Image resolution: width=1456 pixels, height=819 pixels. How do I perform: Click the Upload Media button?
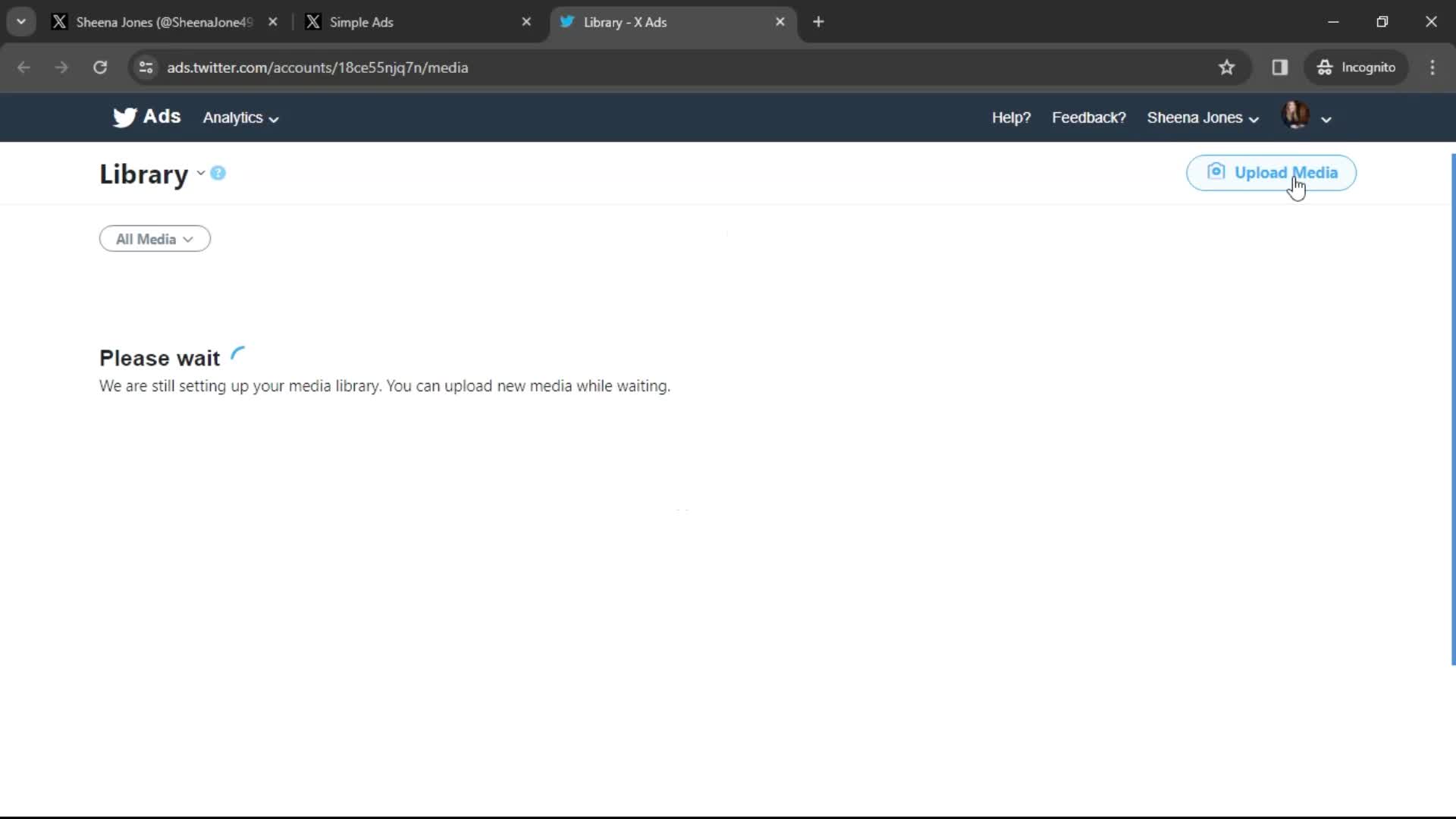click(1271, 172)
